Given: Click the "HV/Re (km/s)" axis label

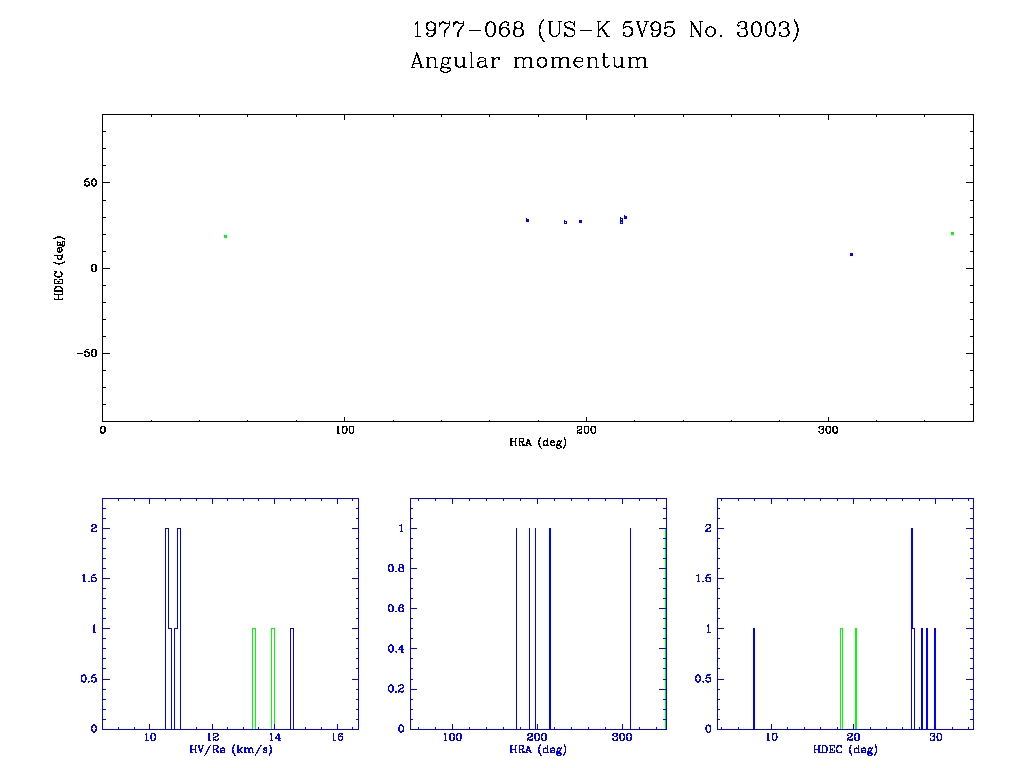Looking at the screenshot, I should pyautogui.click(x=231, y=749).
